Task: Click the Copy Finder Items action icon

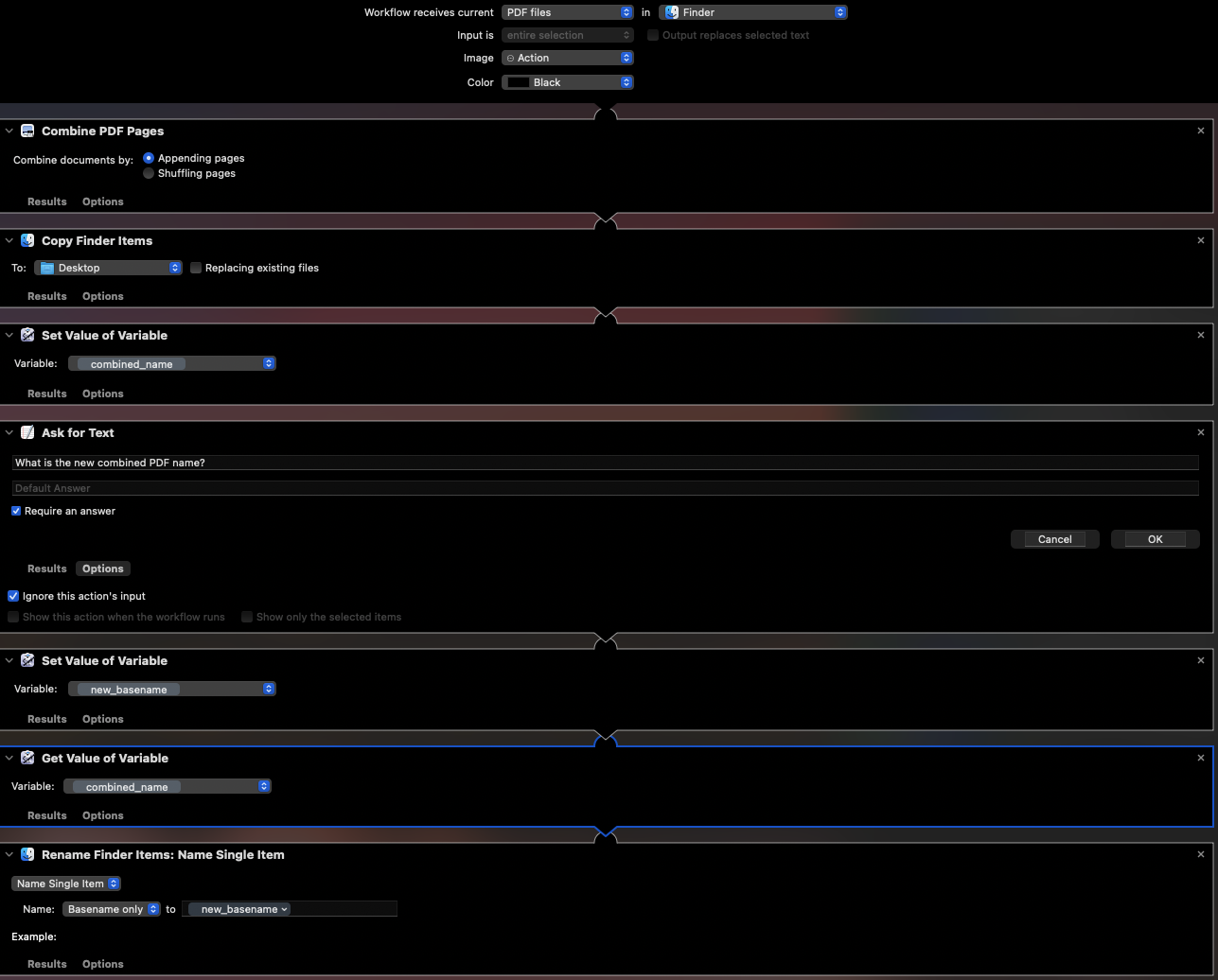Action: pyautogui.click(x=27, y=240)
